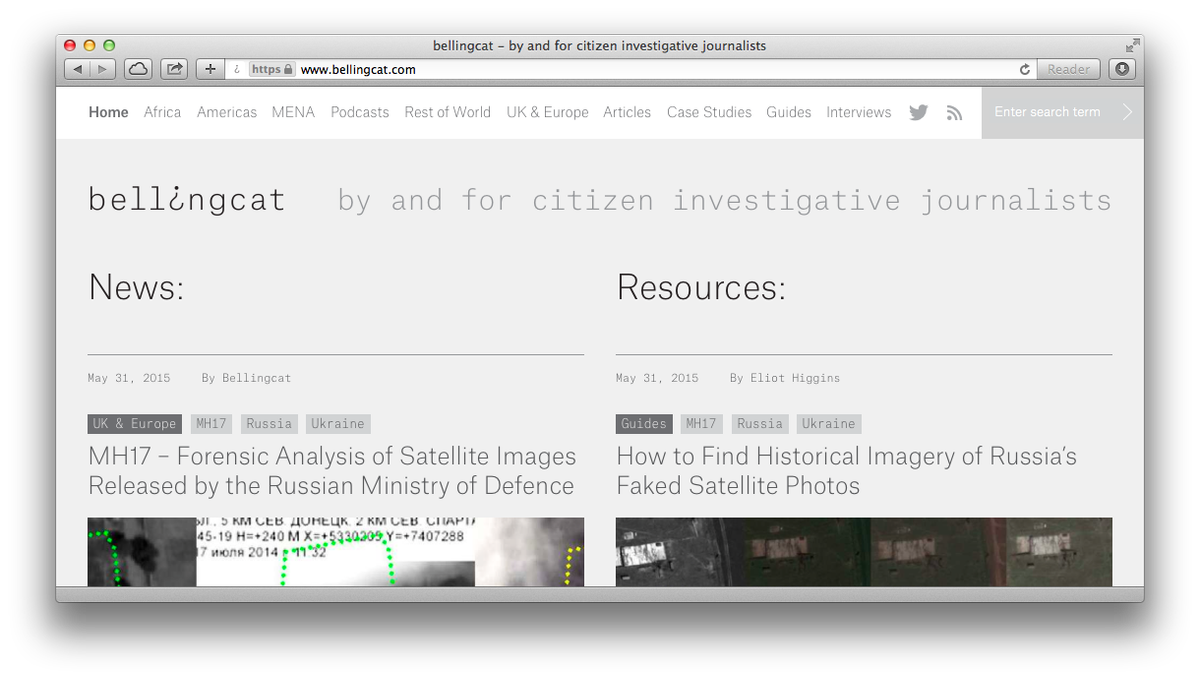
Task: Click the bellingcat site logo
Action: pyautogui.click(x=187, y=200)
